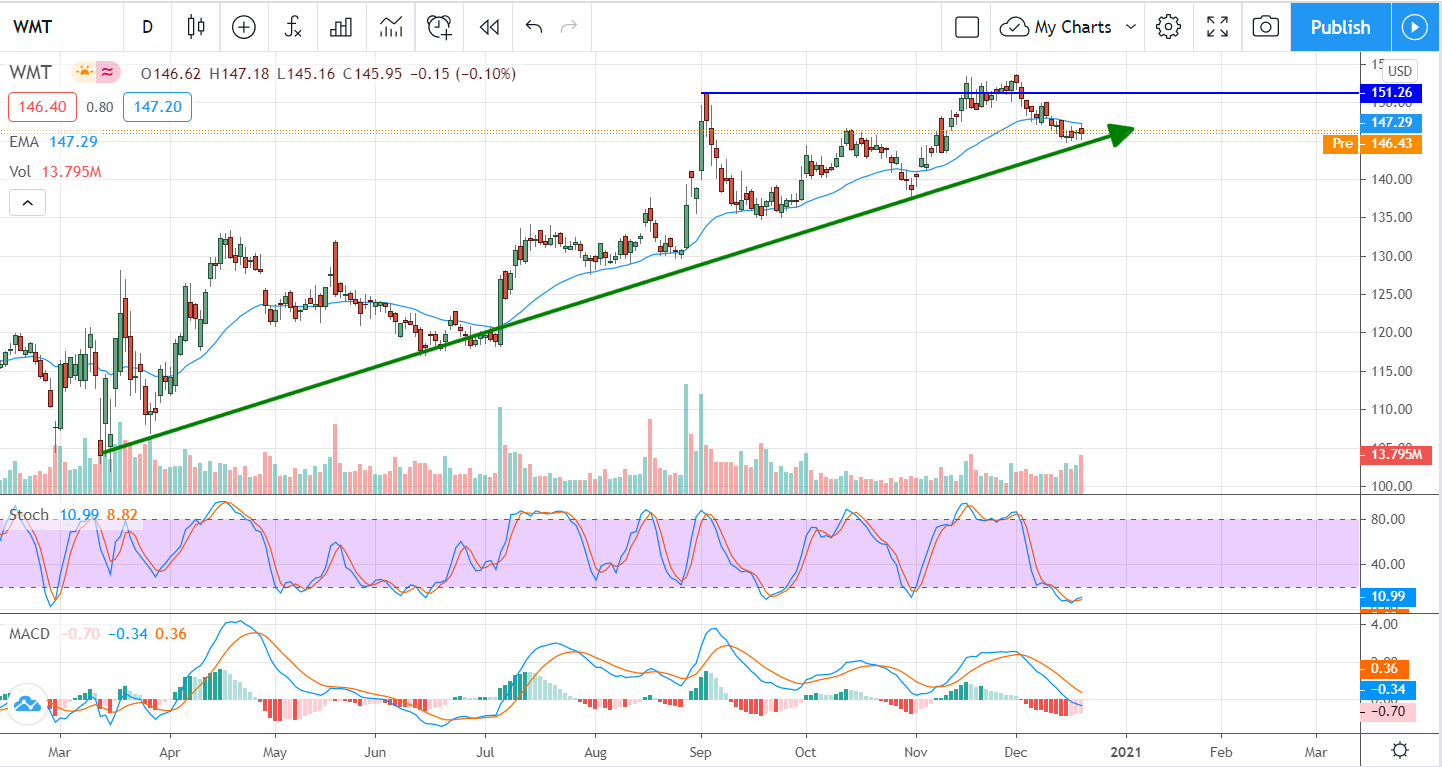1442x767 pixels.
Task: Undo the last chart action
Action: point(534,27)
